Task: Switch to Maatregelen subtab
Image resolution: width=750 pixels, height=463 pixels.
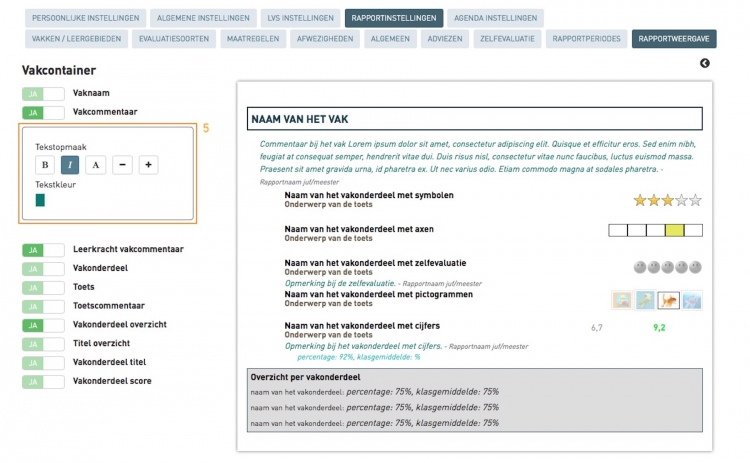Action: tap(253, 39)
